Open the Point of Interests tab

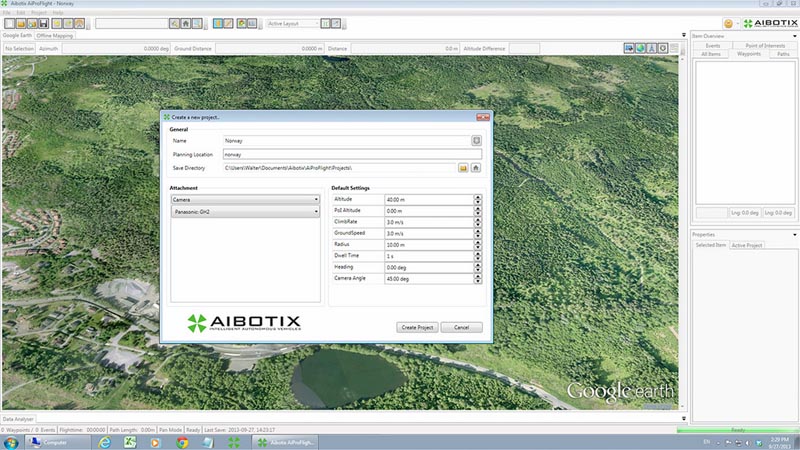coord(765,45)
